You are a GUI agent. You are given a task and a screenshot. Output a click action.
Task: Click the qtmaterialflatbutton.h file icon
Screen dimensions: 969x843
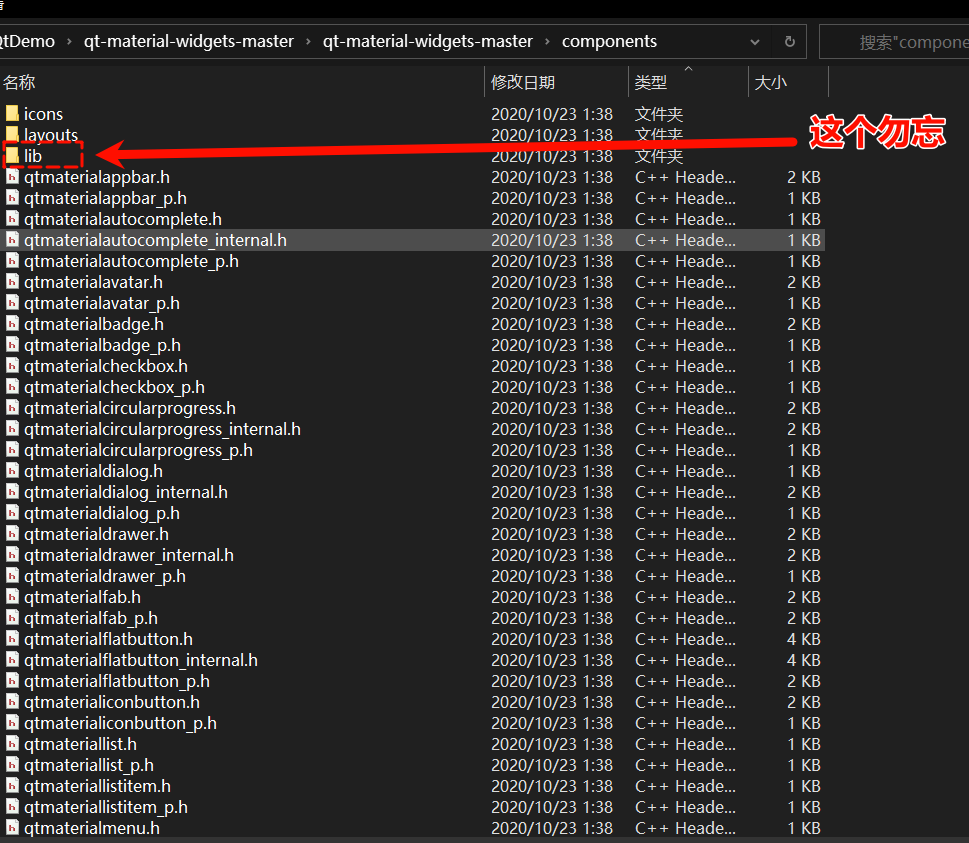12,640
